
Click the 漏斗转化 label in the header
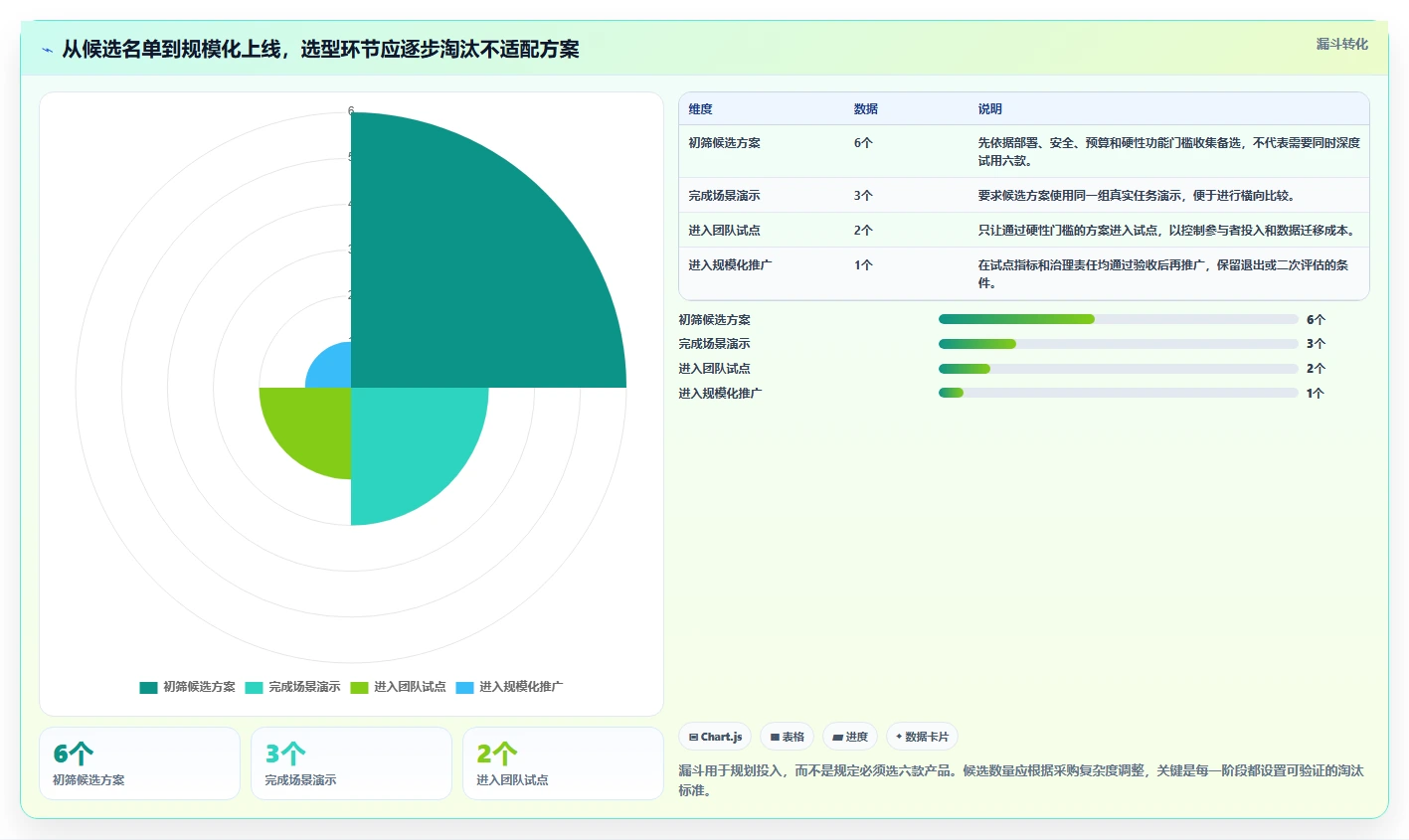(x=1342, y=44)
